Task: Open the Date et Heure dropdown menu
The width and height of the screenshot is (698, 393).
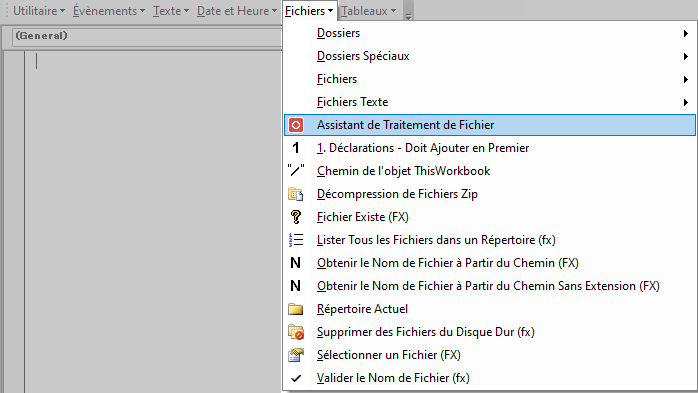Action: click(x=237, y=11)
